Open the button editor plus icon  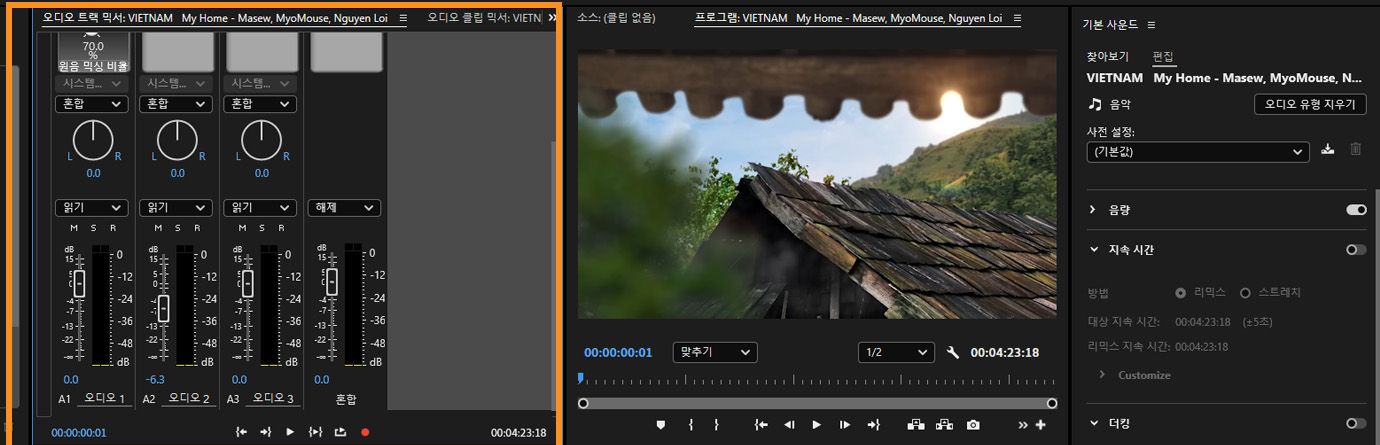click(1041, 425)
